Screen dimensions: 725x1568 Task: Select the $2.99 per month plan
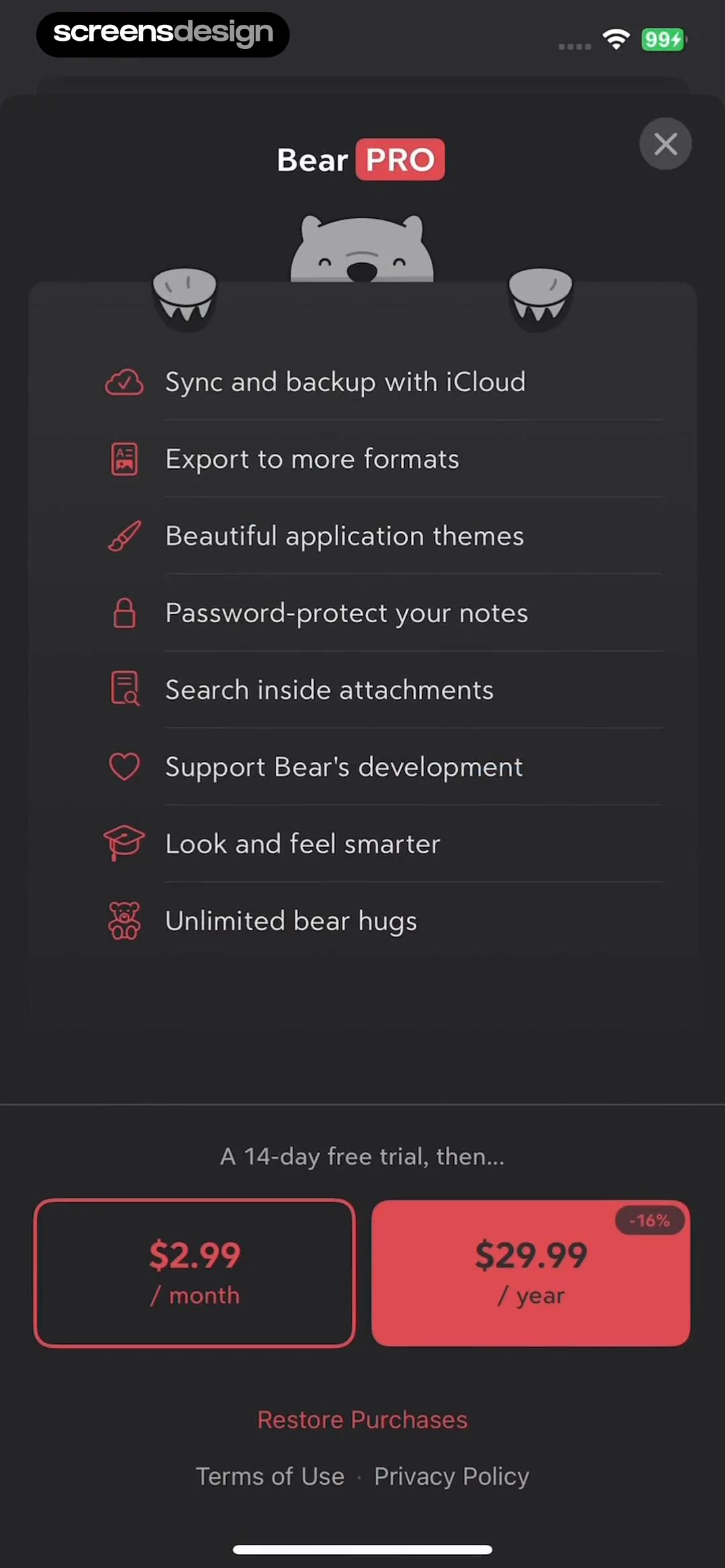[x=195, y=1273]
